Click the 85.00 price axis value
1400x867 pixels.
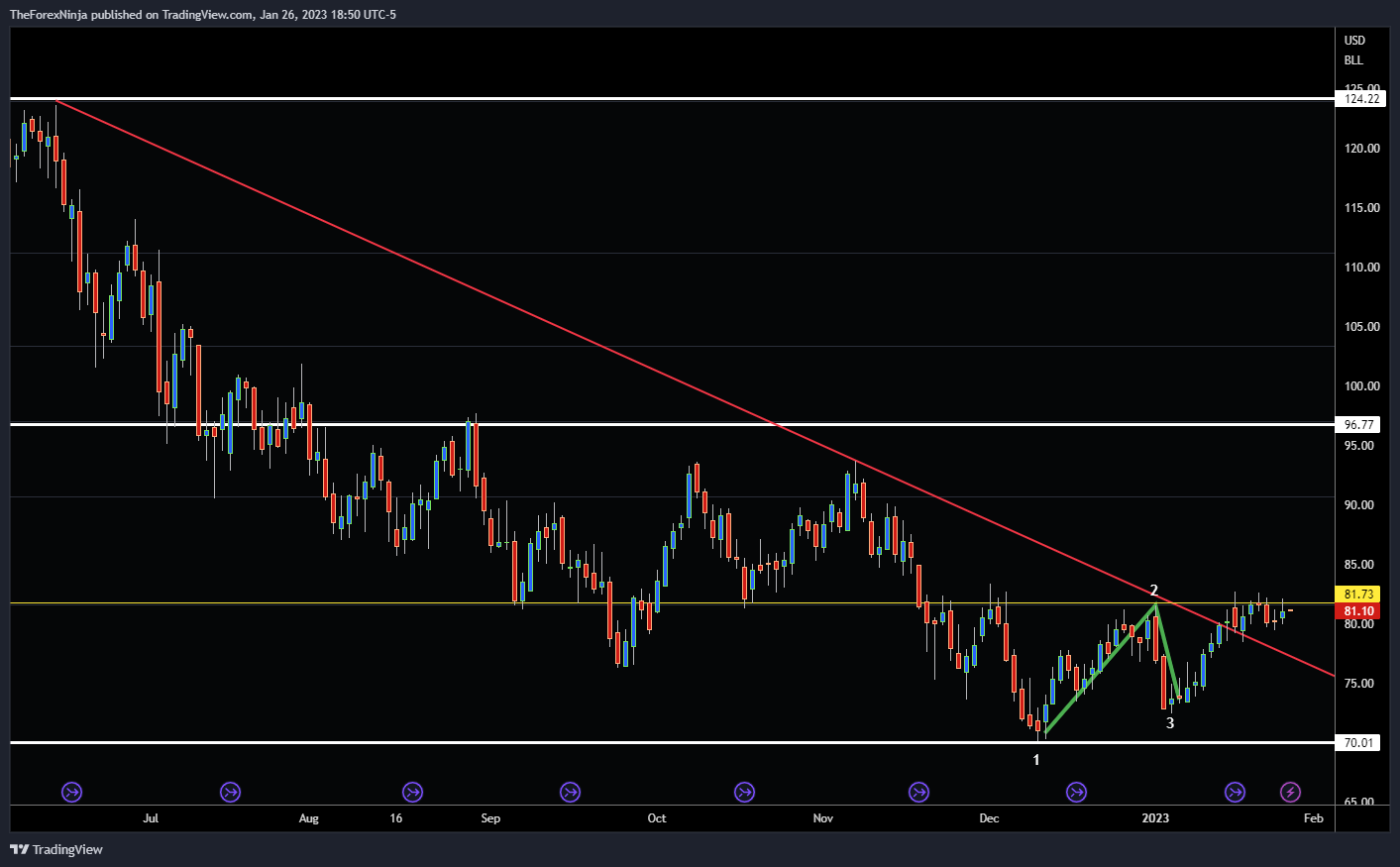1358,565
